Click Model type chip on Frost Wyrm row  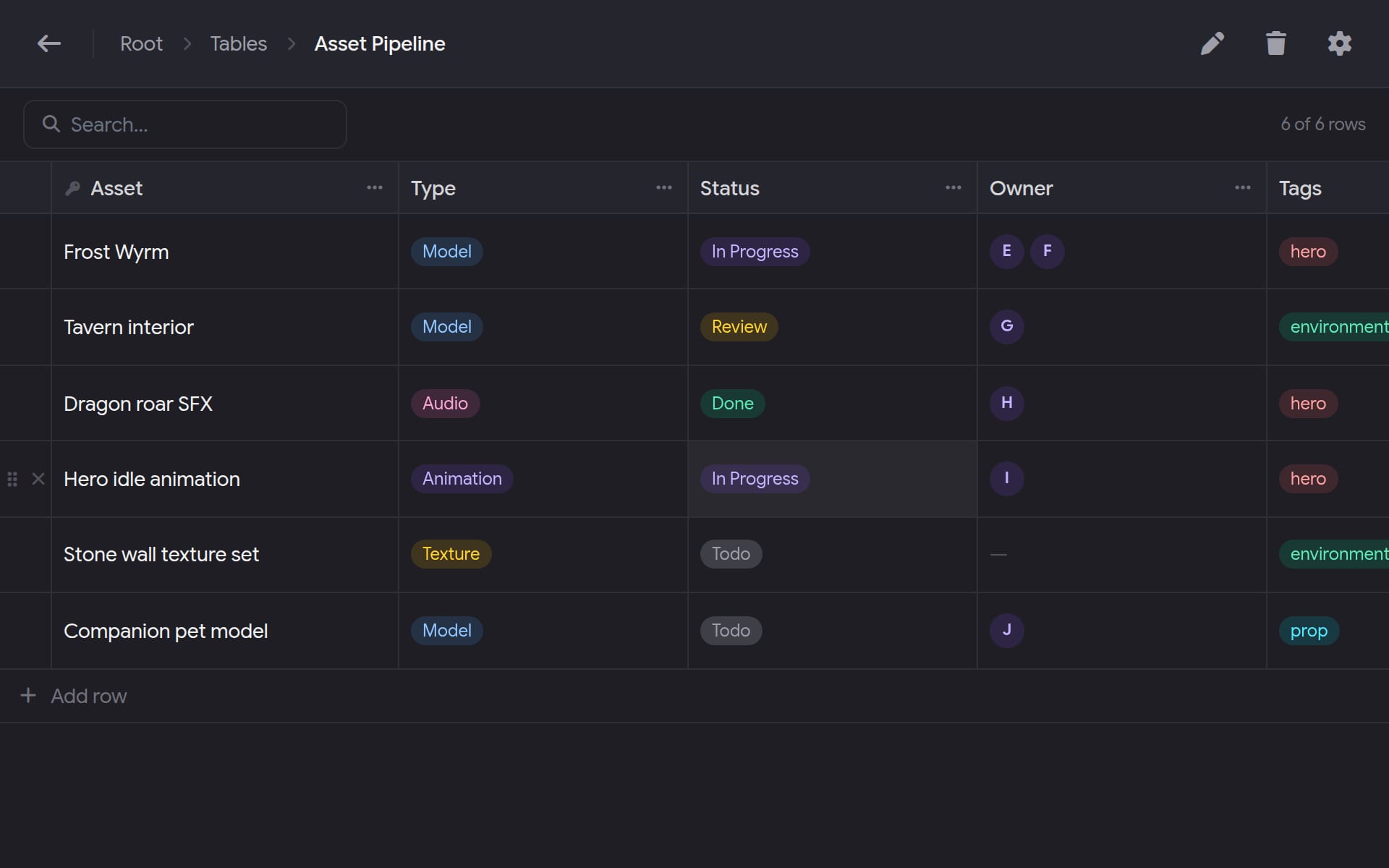click(x=446, y=252)
